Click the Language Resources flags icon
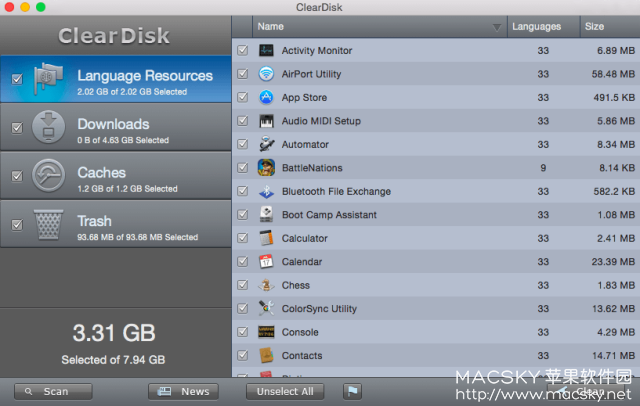The image size is (640, 406). pos(48,78)
